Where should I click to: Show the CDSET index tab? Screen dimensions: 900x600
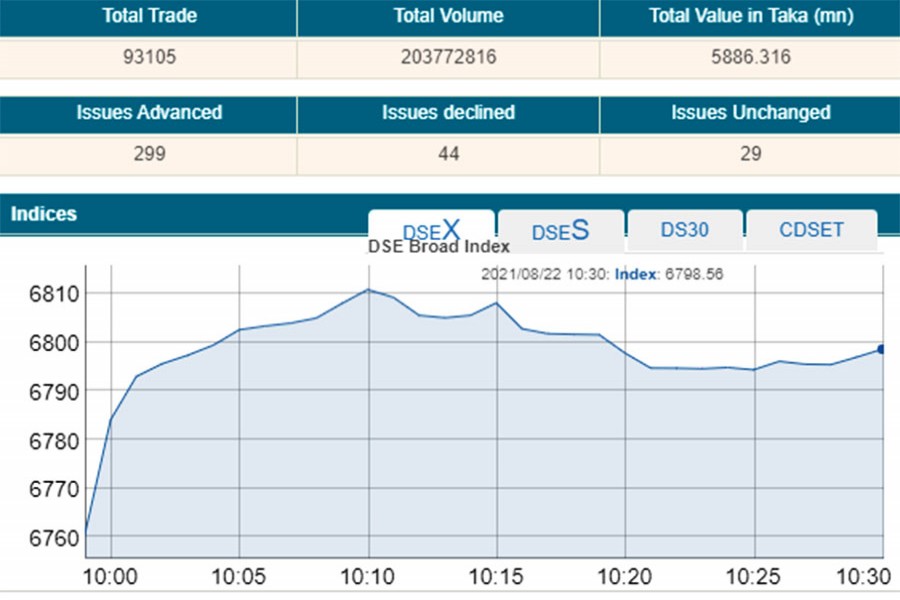pos(811,229)
